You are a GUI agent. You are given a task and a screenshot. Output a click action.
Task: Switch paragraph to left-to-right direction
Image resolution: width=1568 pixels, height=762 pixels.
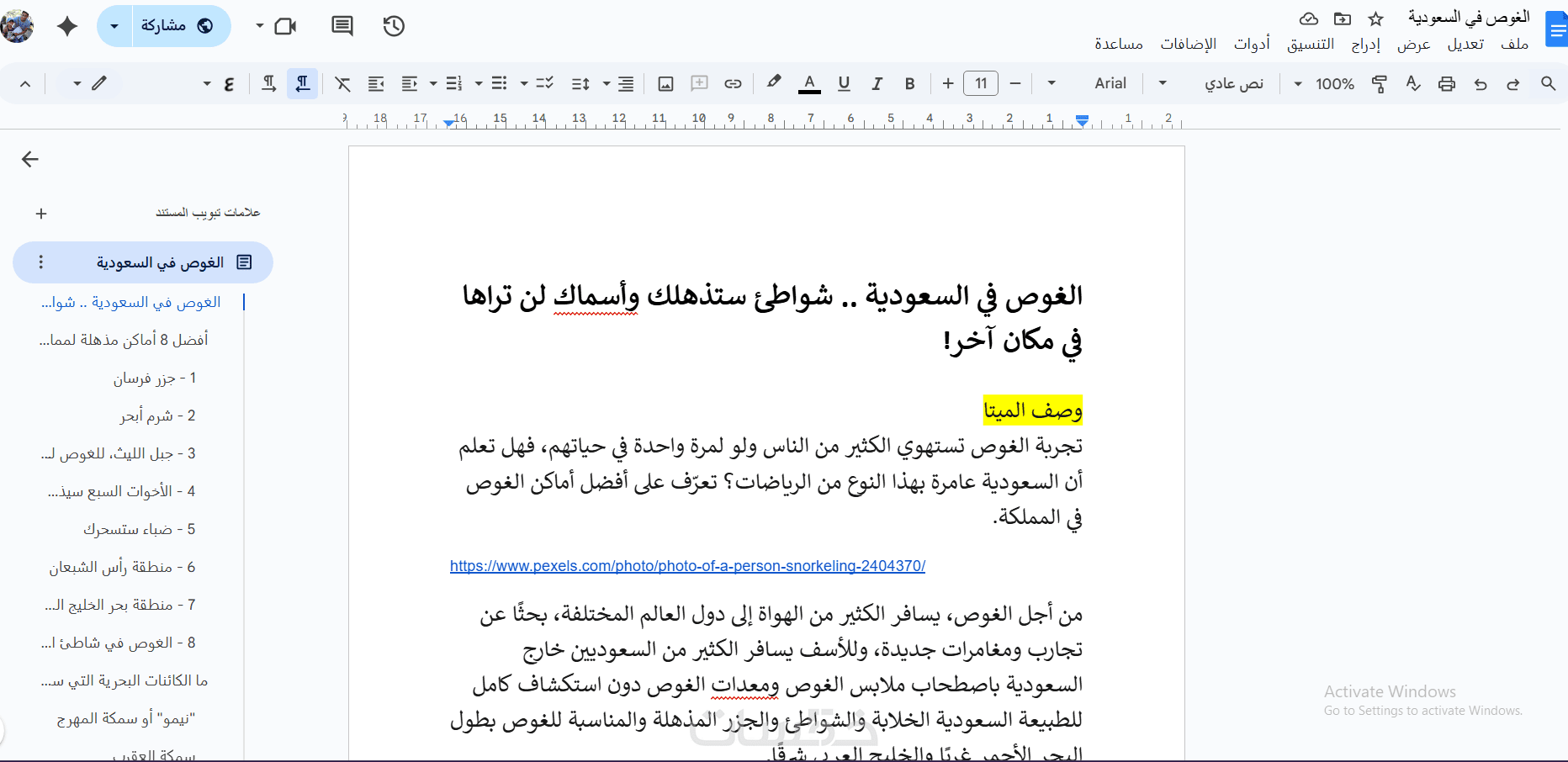point(269,83)
